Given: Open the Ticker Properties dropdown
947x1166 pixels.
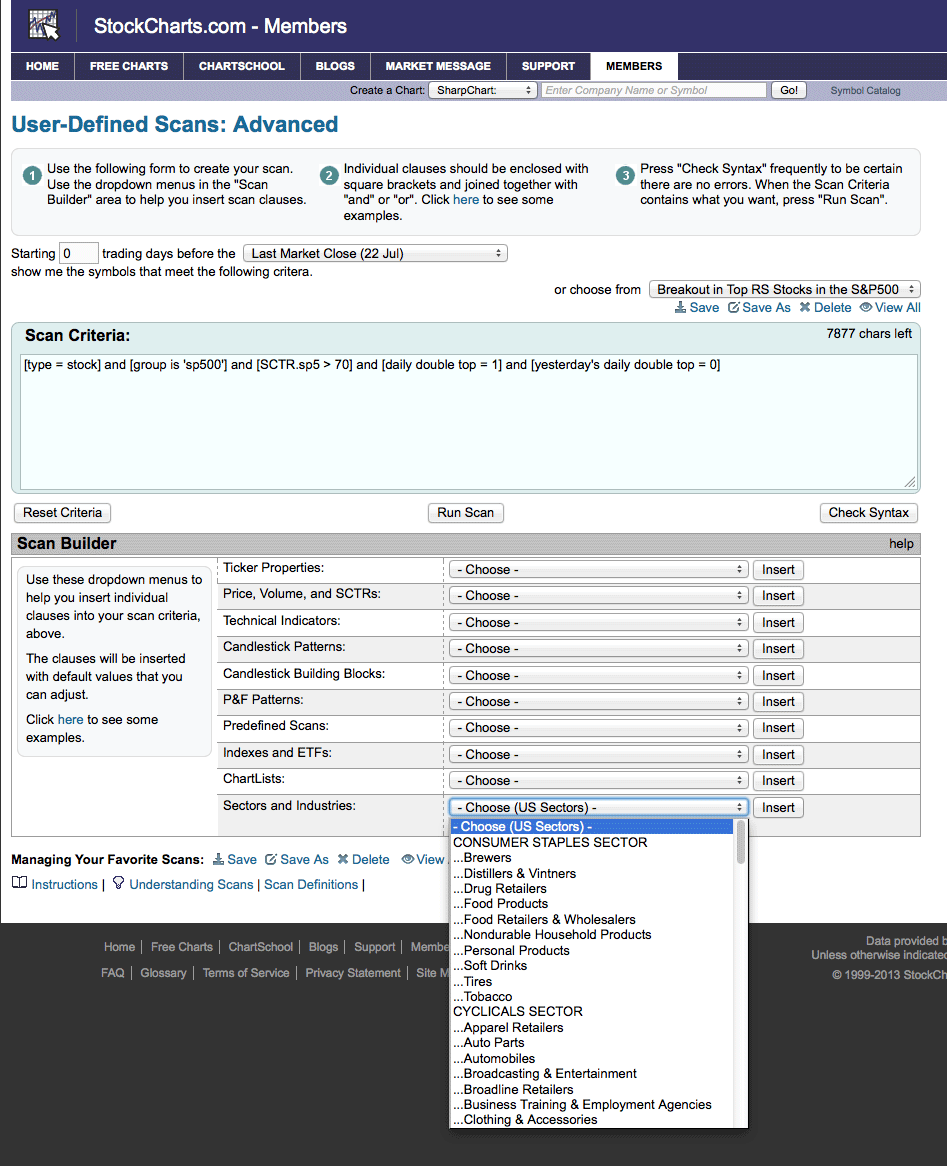Looking at the screenshot, I should [x=597, y=570].
